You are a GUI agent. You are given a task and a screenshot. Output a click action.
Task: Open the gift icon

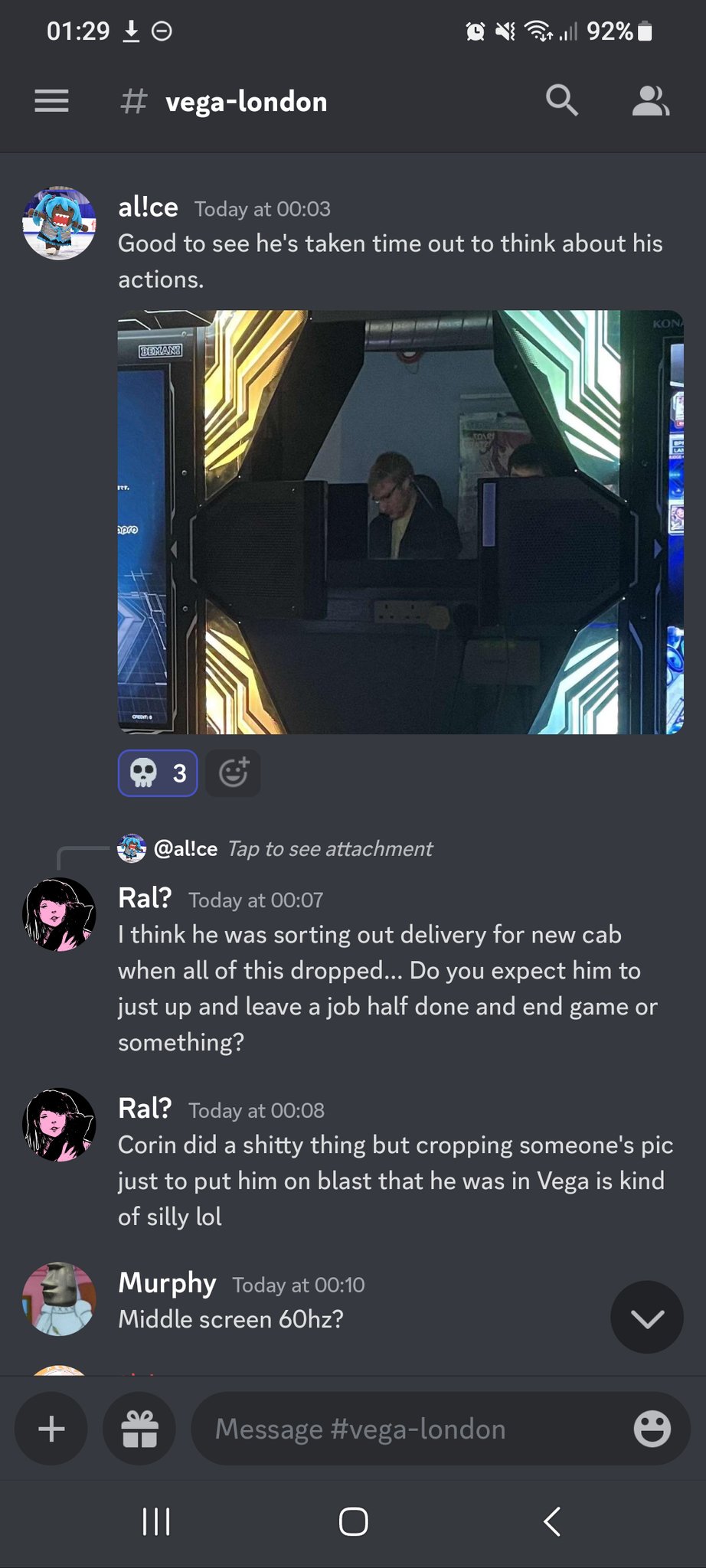139,1429
